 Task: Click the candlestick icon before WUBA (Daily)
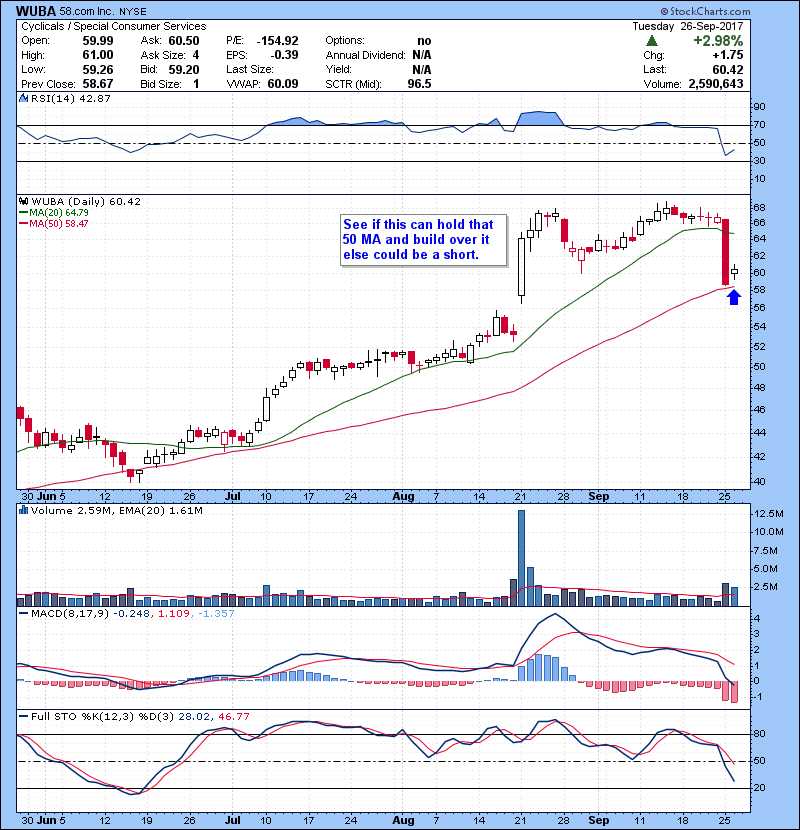(23, 202)
